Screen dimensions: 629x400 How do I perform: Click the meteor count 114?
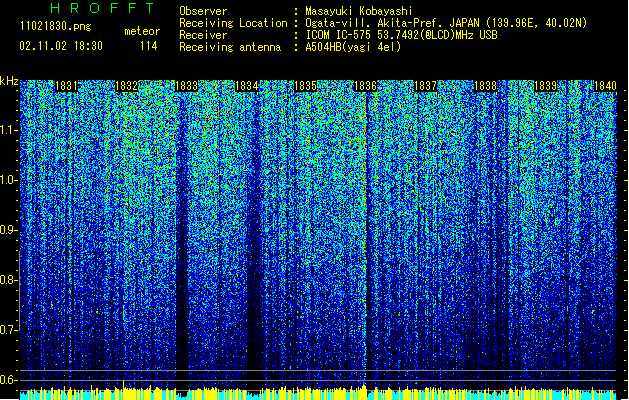click(x=148, y=46)
